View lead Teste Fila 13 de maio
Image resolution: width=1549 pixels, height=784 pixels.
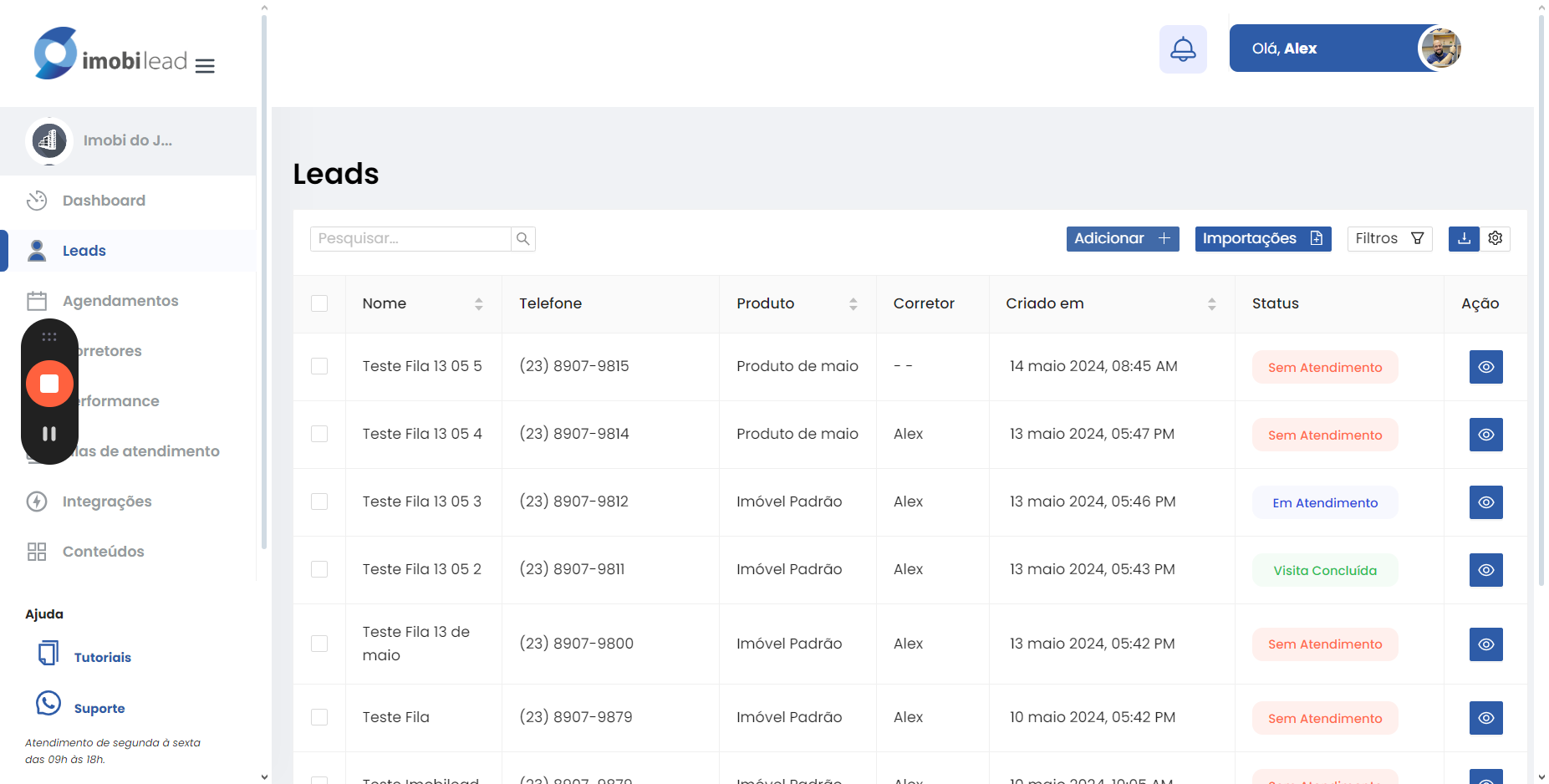point(1485,644)
